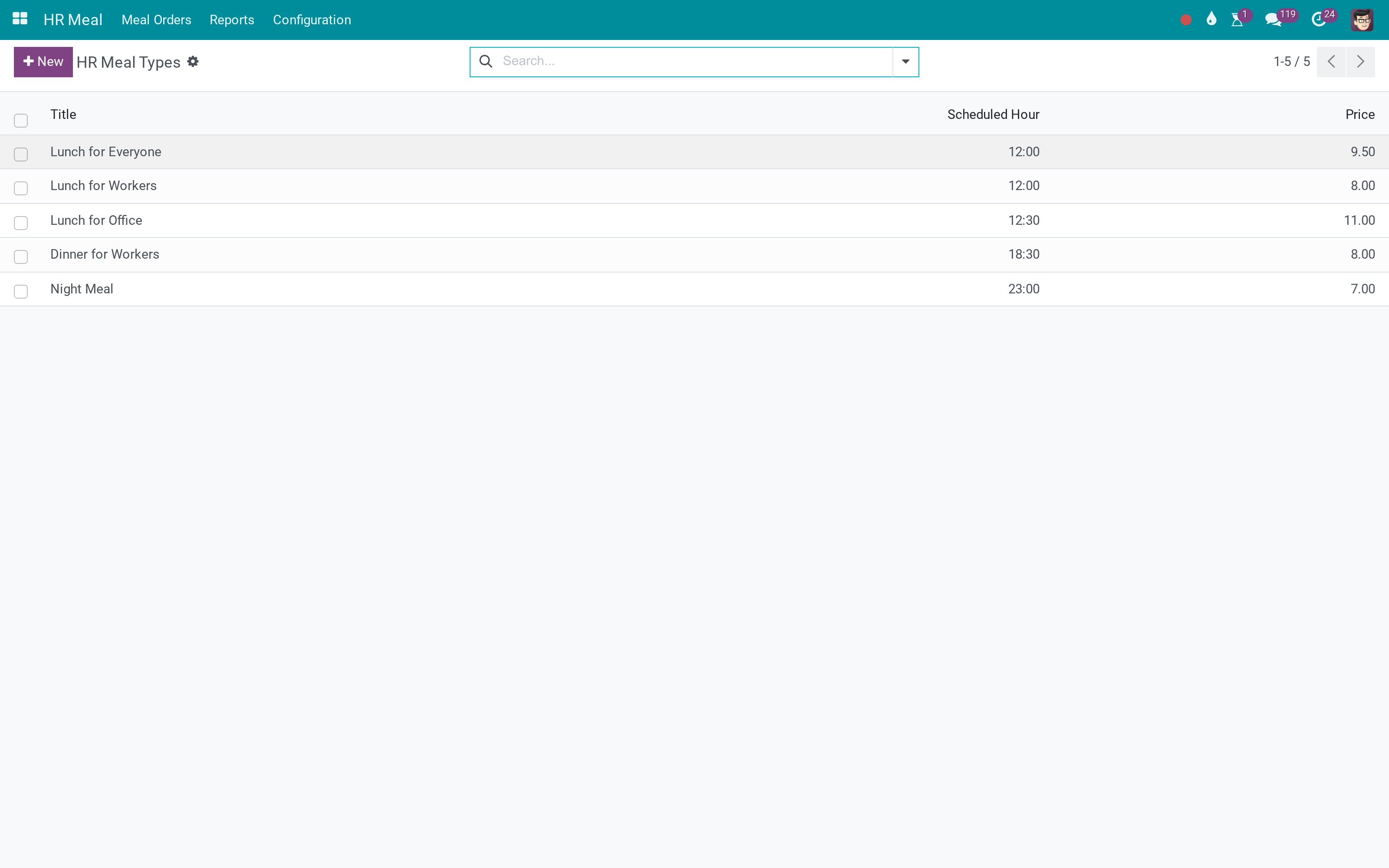Open the Lunch for Workers record
Image resolution: width=1389 pixels, height=868 pixels.
click(x=103, y=185)
